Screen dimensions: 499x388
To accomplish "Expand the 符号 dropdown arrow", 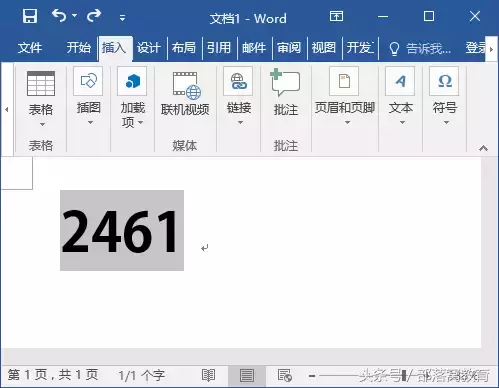I will coord(446,123).
